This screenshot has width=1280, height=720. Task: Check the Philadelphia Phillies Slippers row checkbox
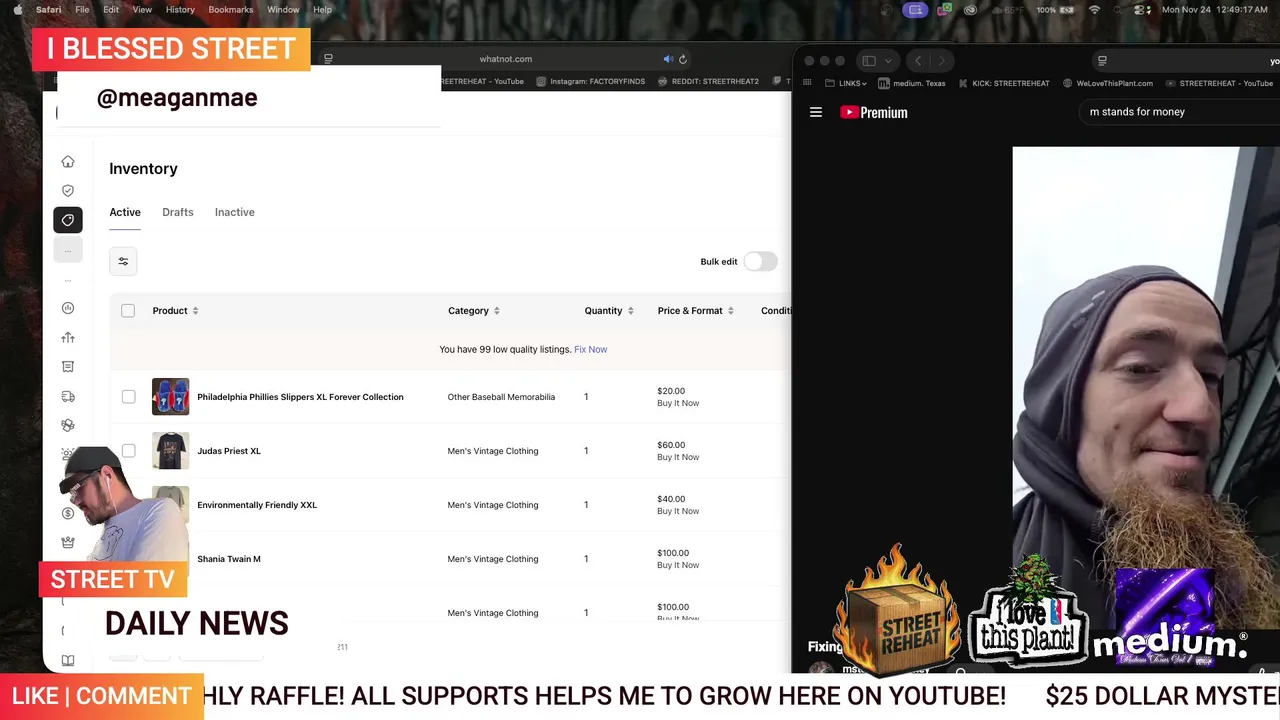(x=128, y=397)
